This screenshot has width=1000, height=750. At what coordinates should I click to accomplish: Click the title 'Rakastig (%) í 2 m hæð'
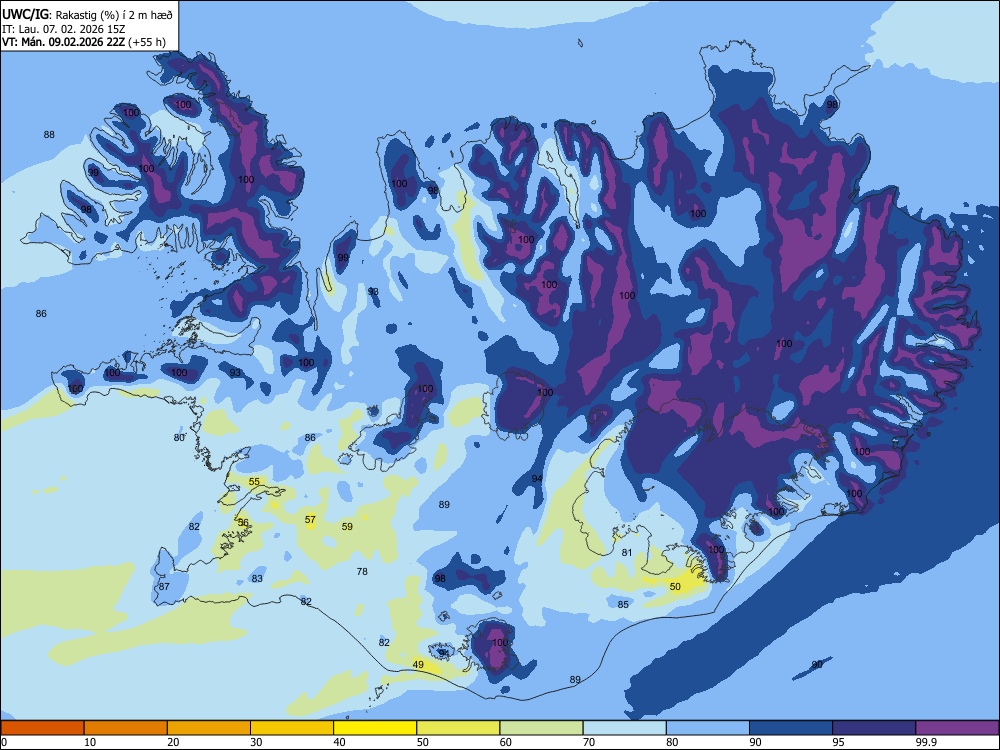point(114,15)
